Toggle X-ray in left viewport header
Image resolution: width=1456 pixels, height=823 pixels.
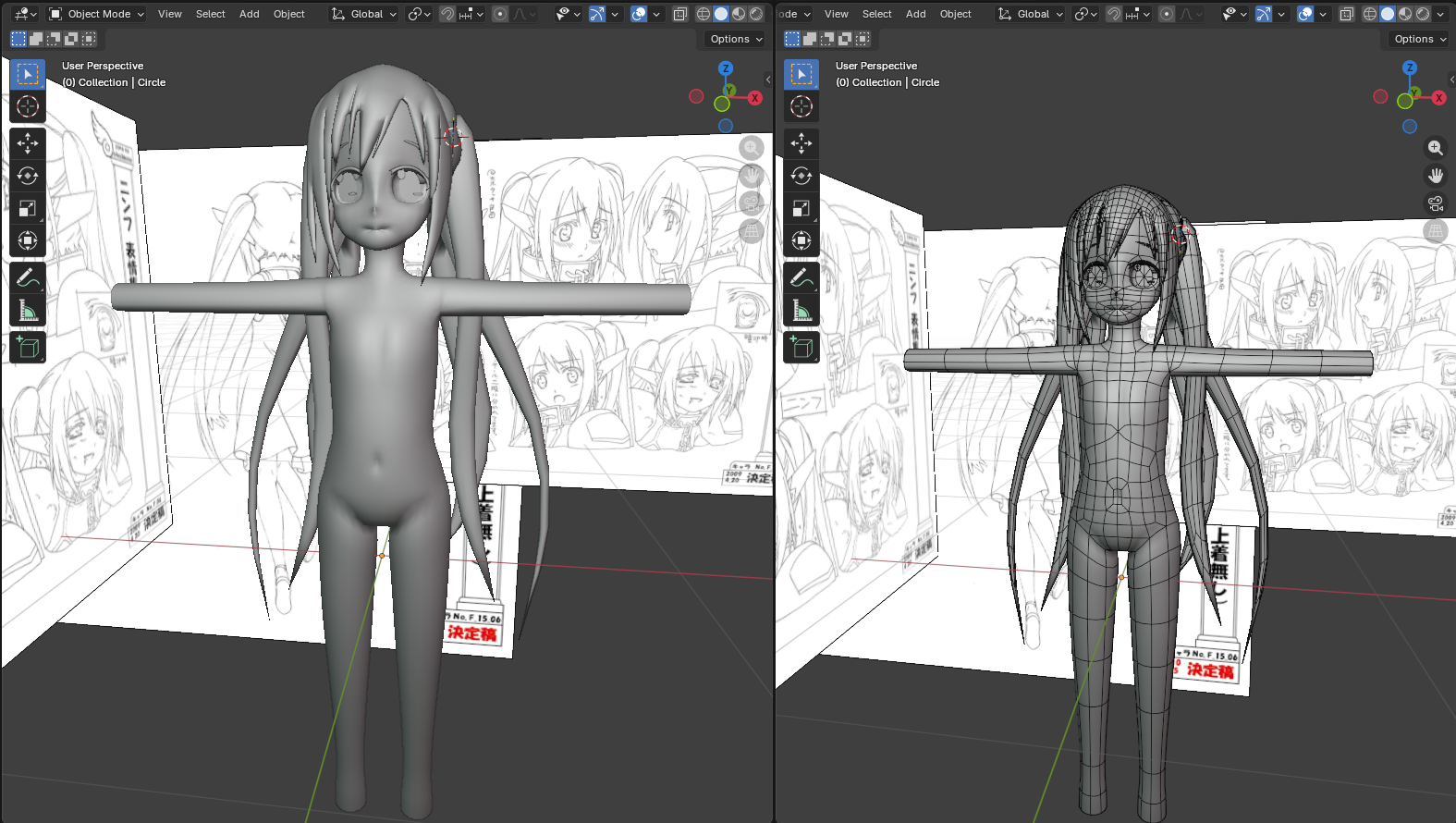click(679, 14)
